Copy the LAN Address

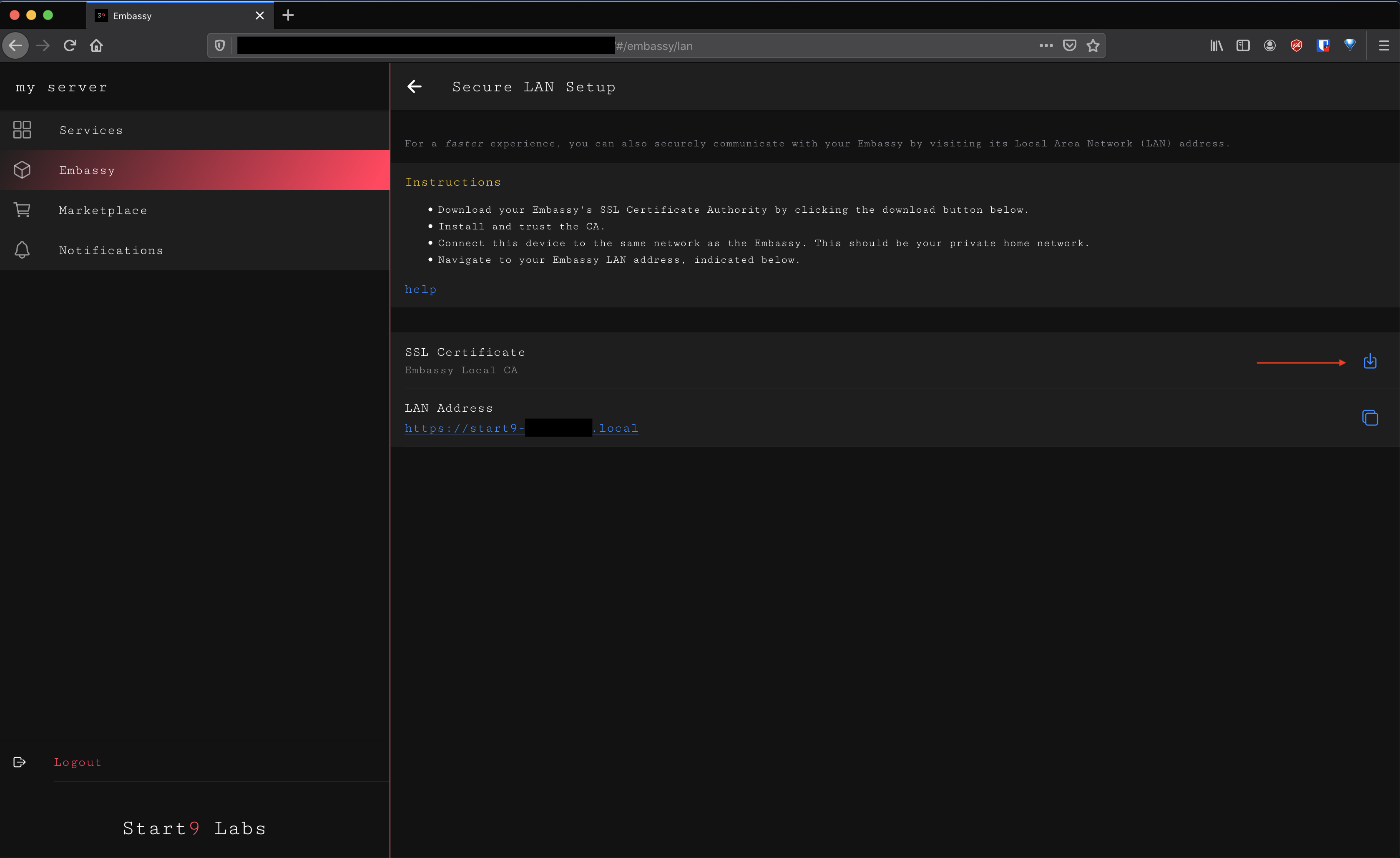point(1369,418)
